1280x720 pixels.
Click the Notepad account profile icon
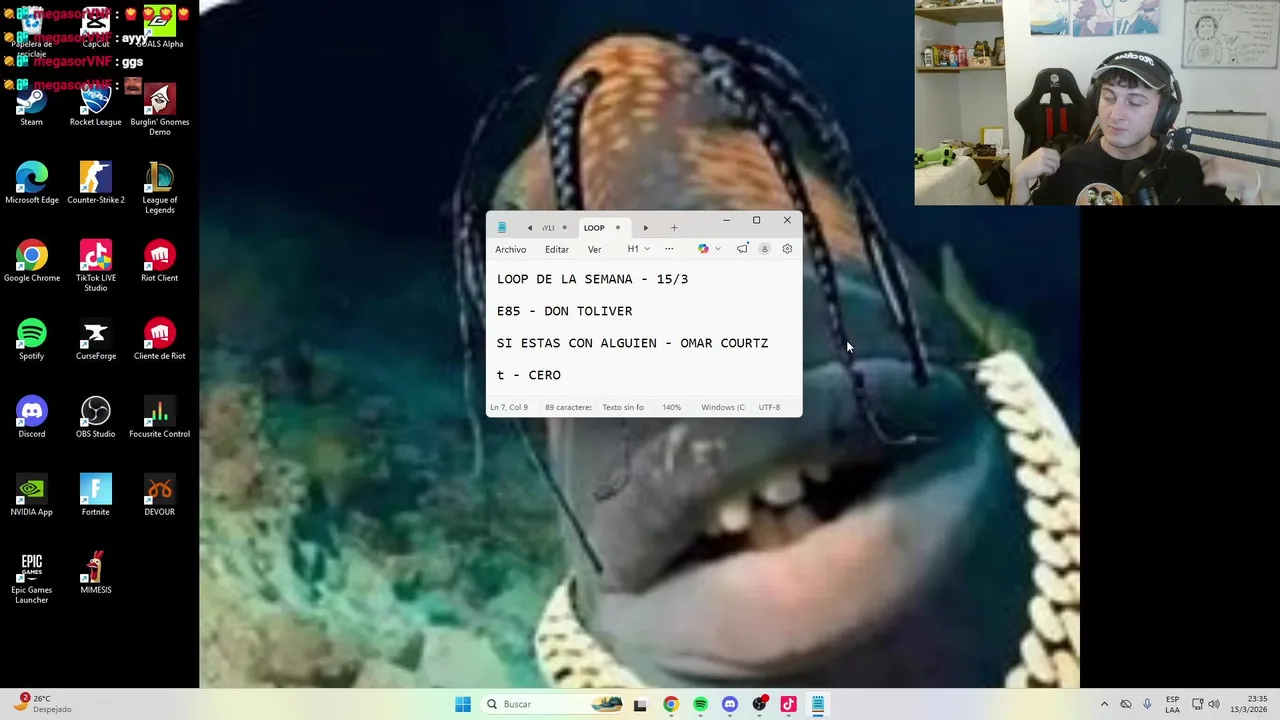764,249
